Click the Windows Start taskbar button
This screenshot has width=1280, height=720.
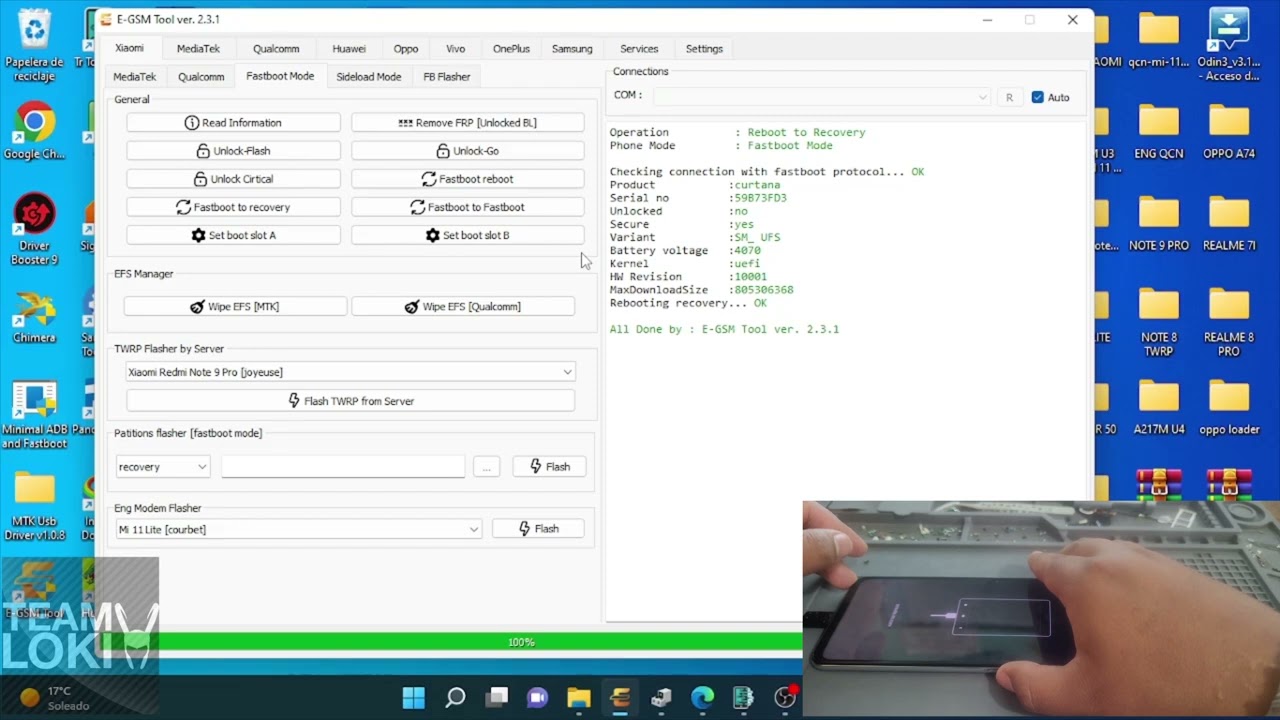(413, 697)
